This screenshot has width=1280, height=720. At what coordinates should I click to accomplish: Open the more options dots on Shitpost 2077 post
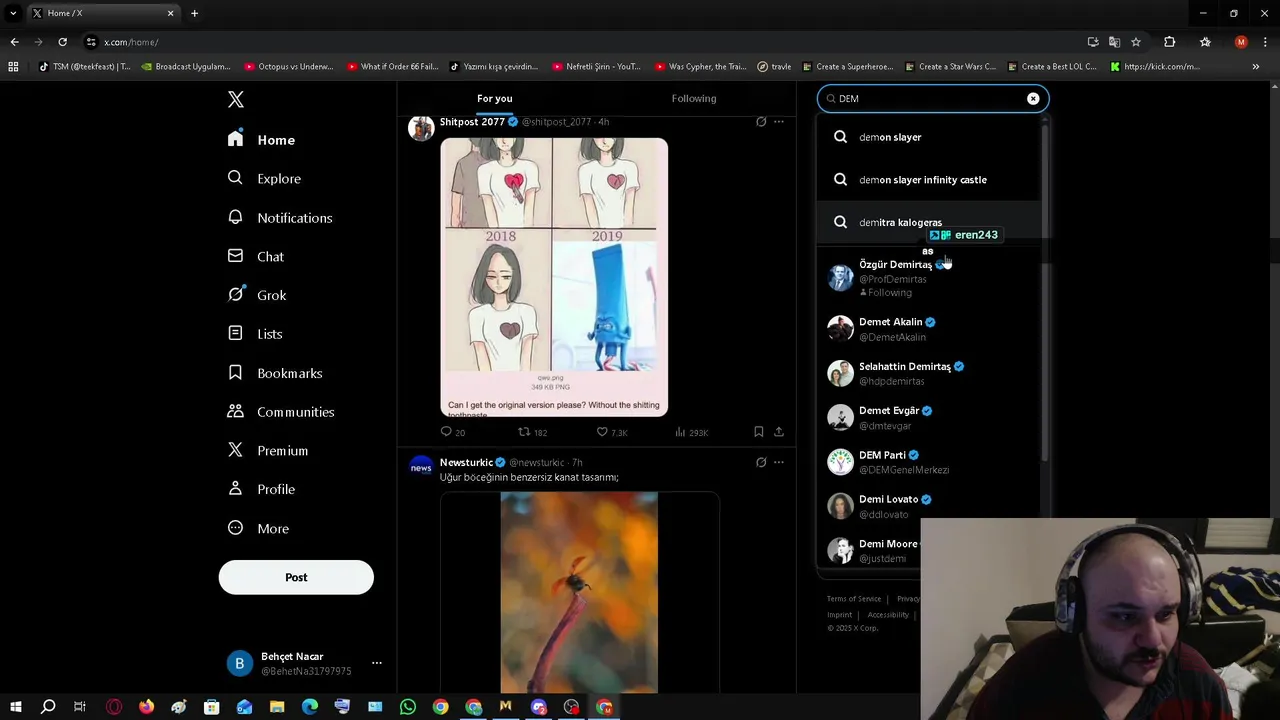779,122
